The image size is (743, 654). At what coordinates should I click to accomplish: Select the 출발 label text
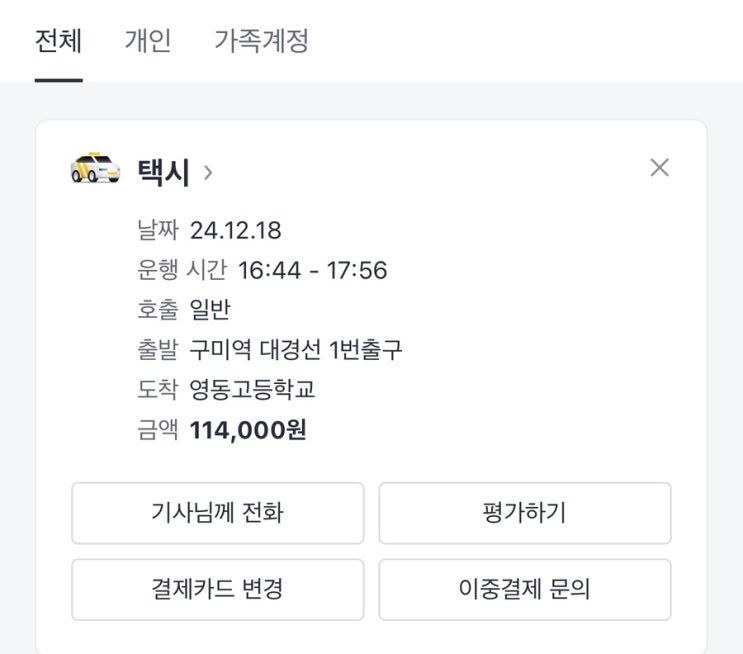(157, 350)
